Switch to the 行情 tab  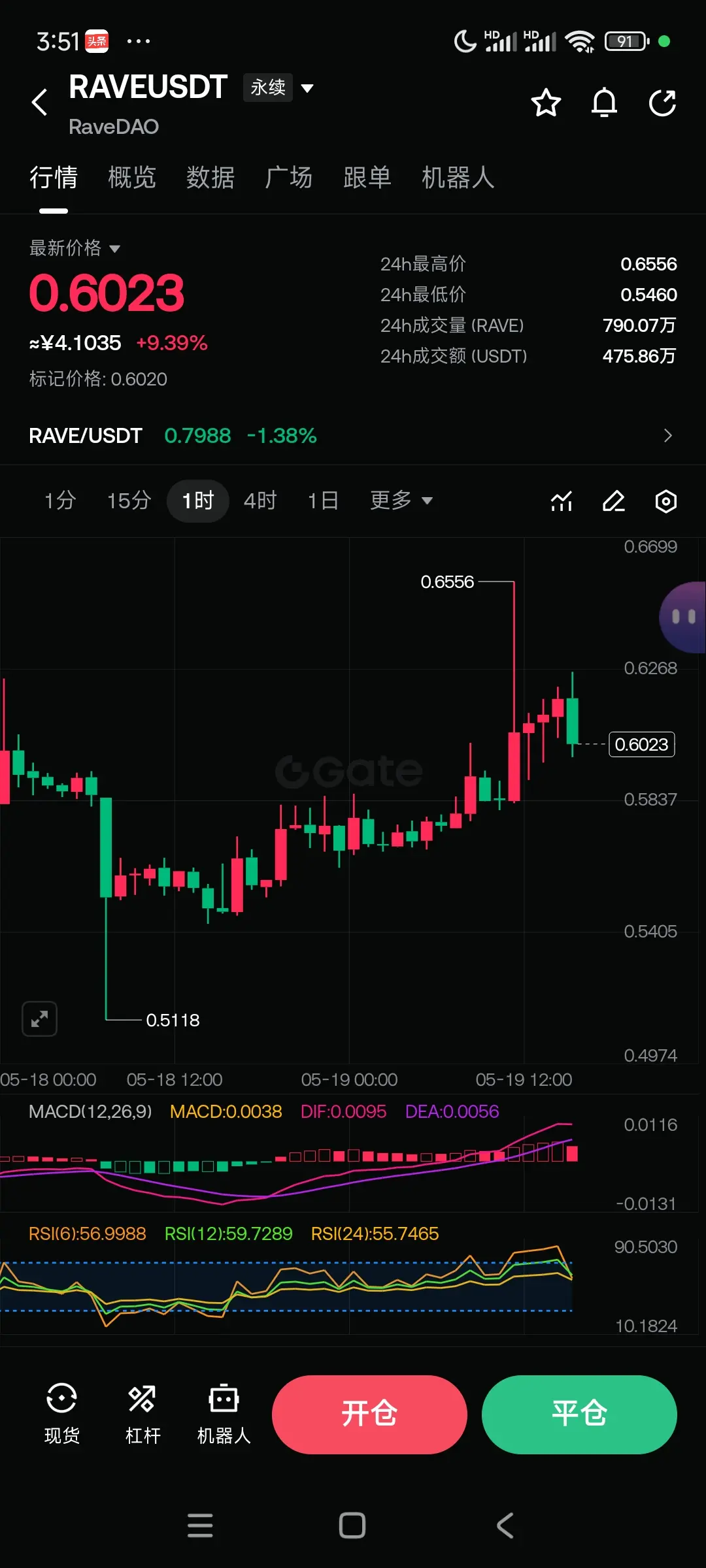(54, 178)
